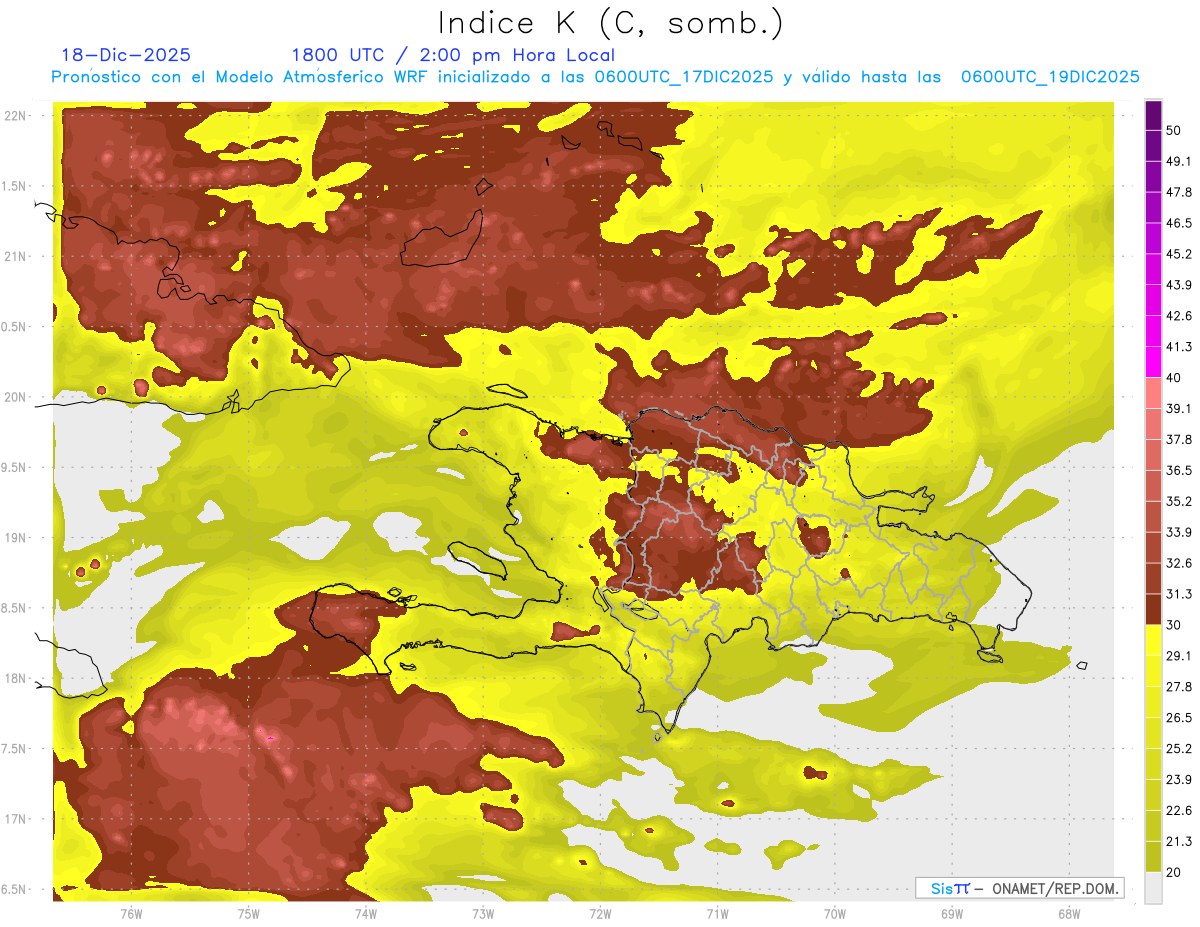Image resolution: width=1200 pixels, height=927 pixels.
Task: Select initialization timestamp "0600UTC_17DIC2025"
Action: (x=683, y=77)
